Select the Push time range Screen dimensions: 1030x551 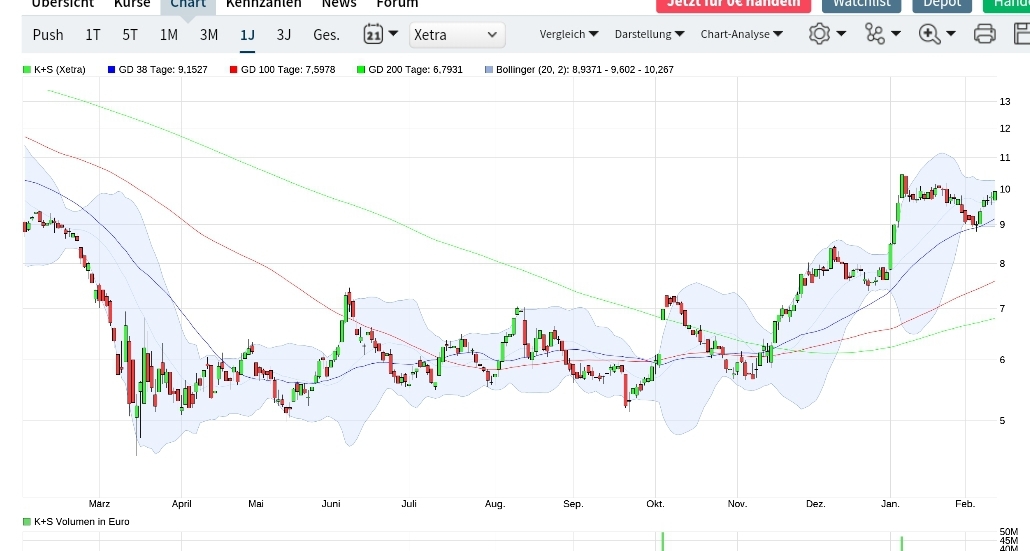tap(48, 34)
